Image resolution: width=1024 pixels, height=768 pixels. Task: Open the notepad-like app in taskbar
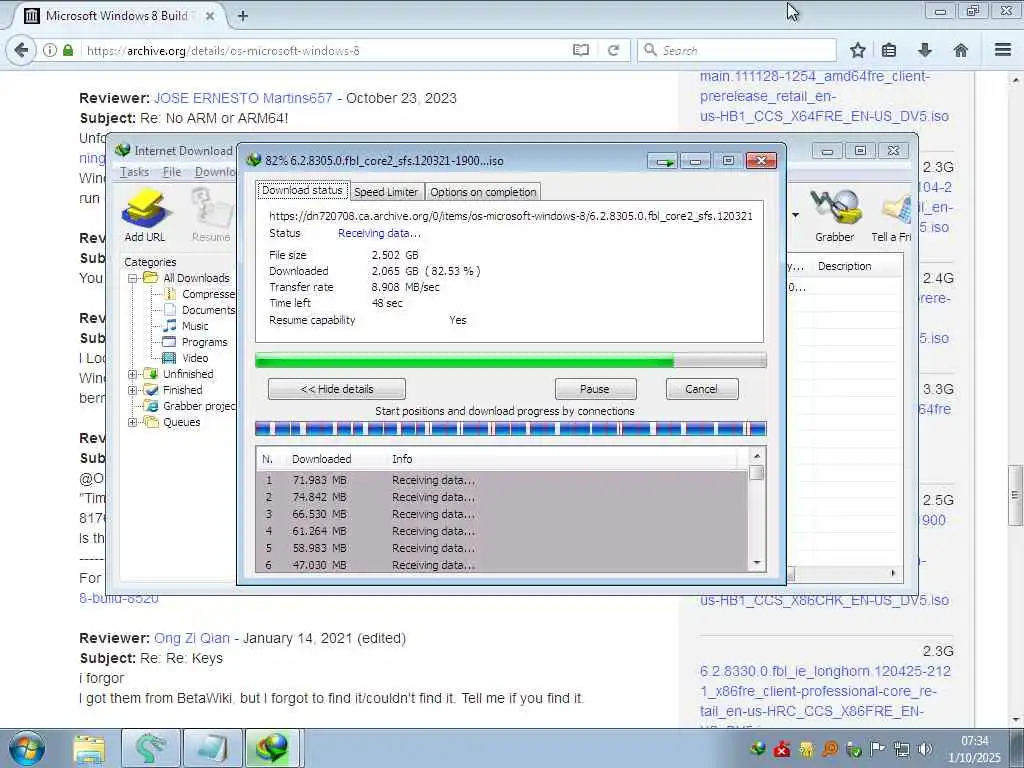tap(212, 748)
